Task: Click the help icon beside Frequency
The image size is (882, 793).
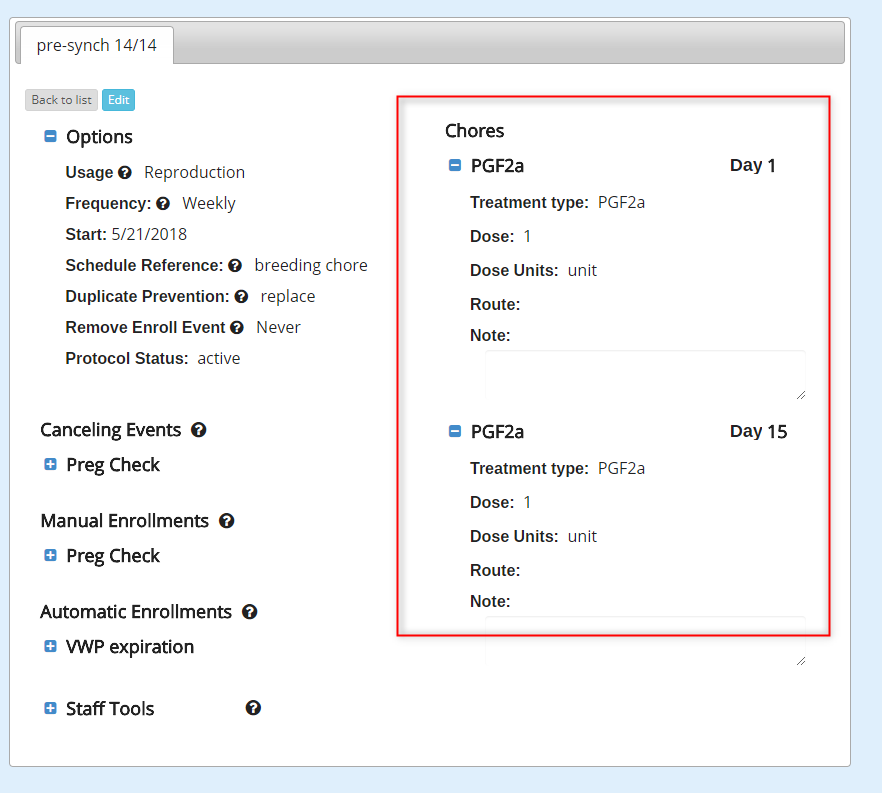Action: tap(163, 204)
